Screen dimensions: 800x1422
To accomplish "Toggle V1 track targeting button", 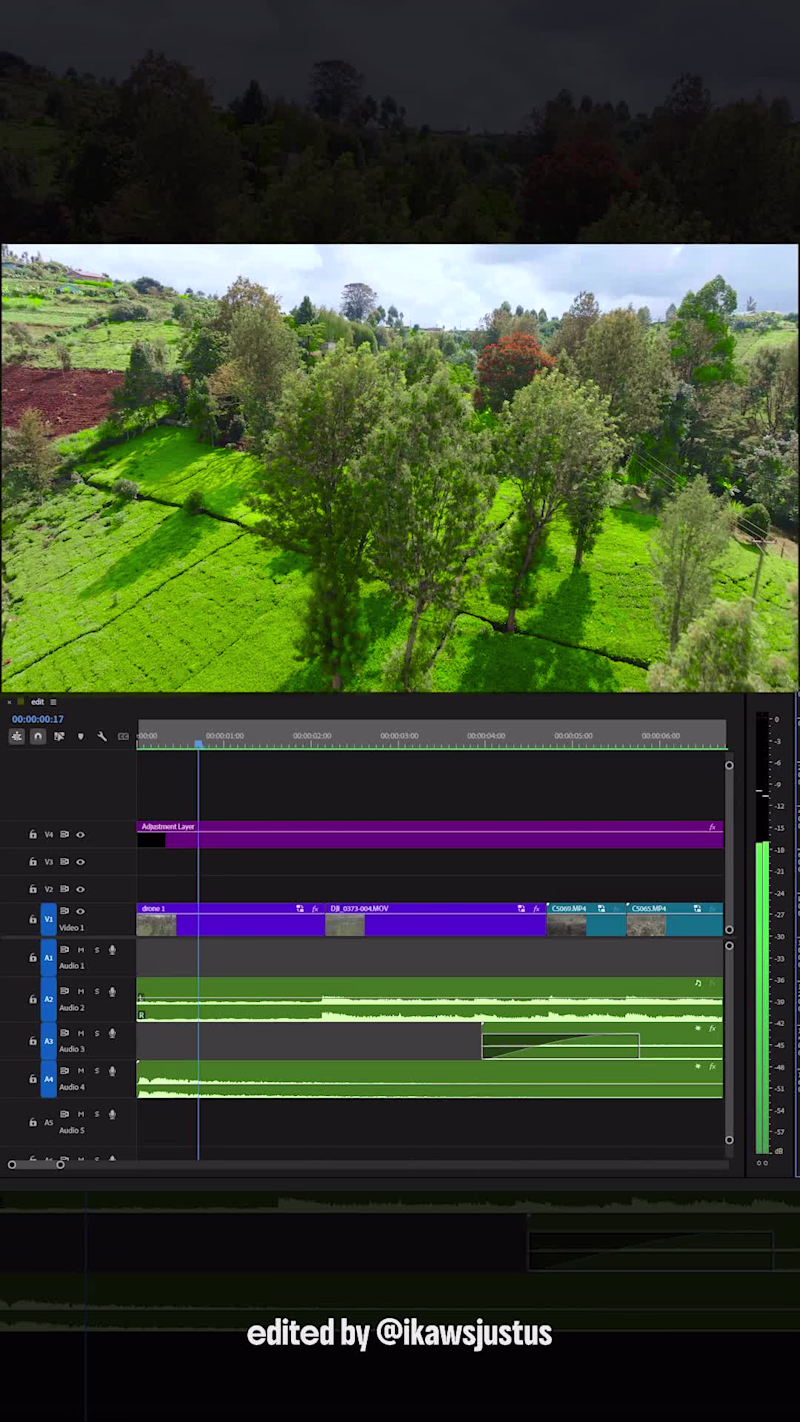I will point(48,919).
